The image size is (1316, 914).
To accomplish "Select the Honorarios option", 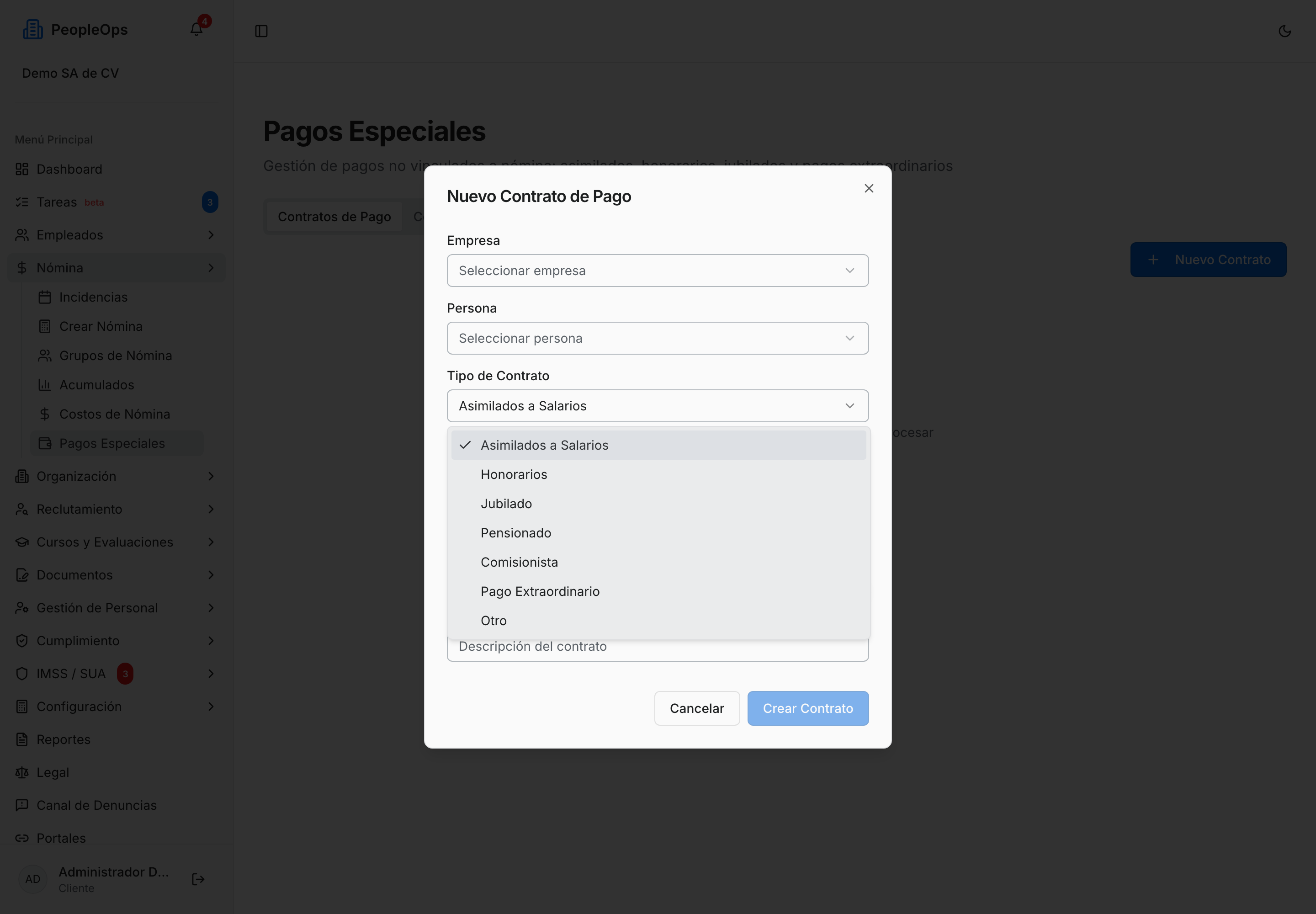I will pos(658,474).
